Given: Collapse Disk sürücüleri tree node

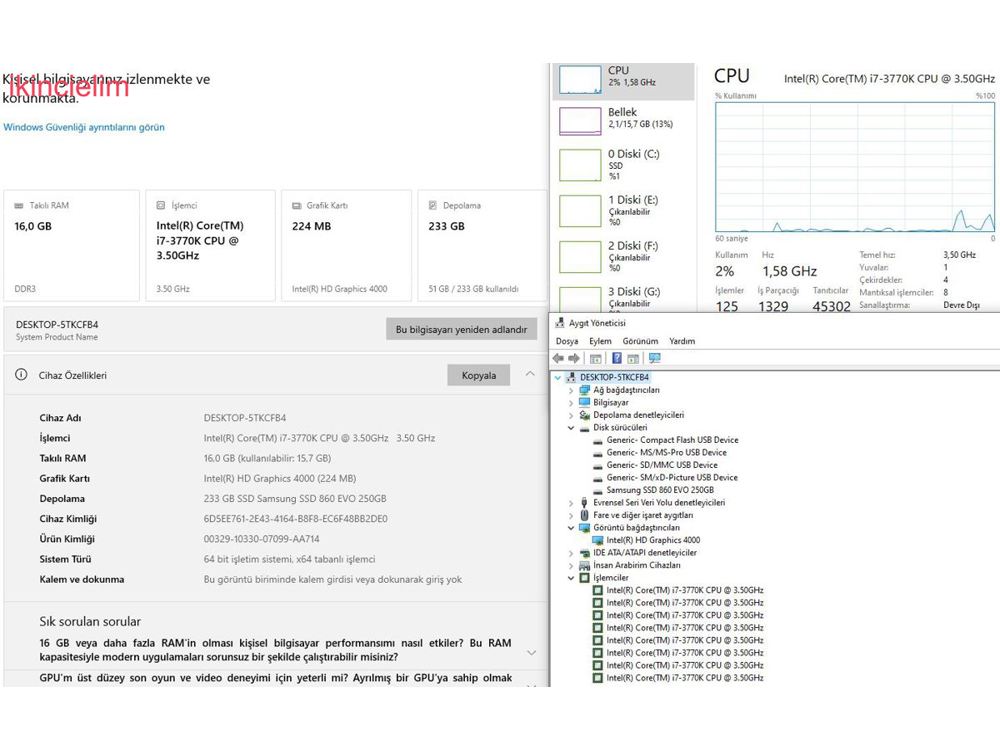Looking at the screenshot, I should pyautogui.click(x=571, y=428).
